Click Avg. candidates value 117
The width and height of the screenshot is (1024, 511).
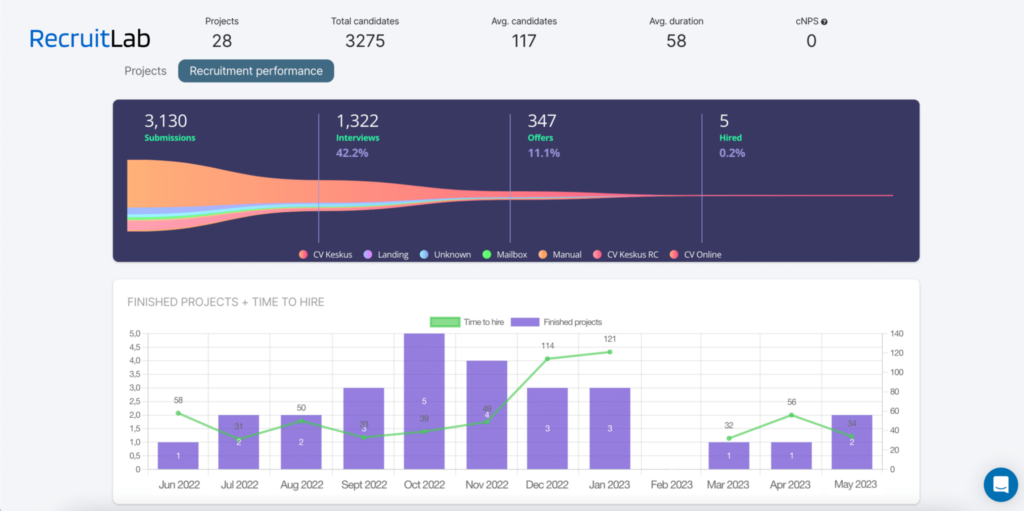pyautogui.click(x=524, y=41)
